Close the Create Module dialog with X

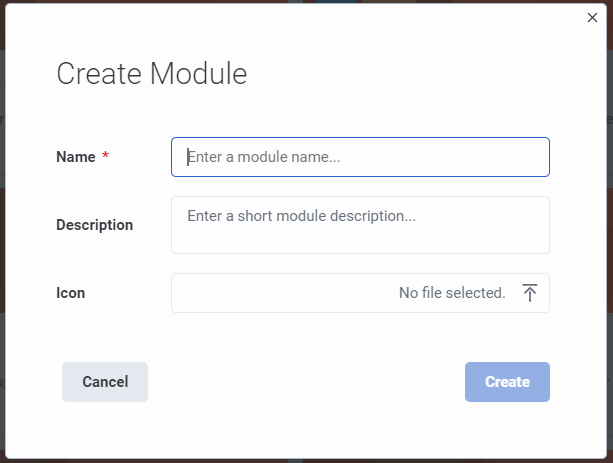pos(592,17)
